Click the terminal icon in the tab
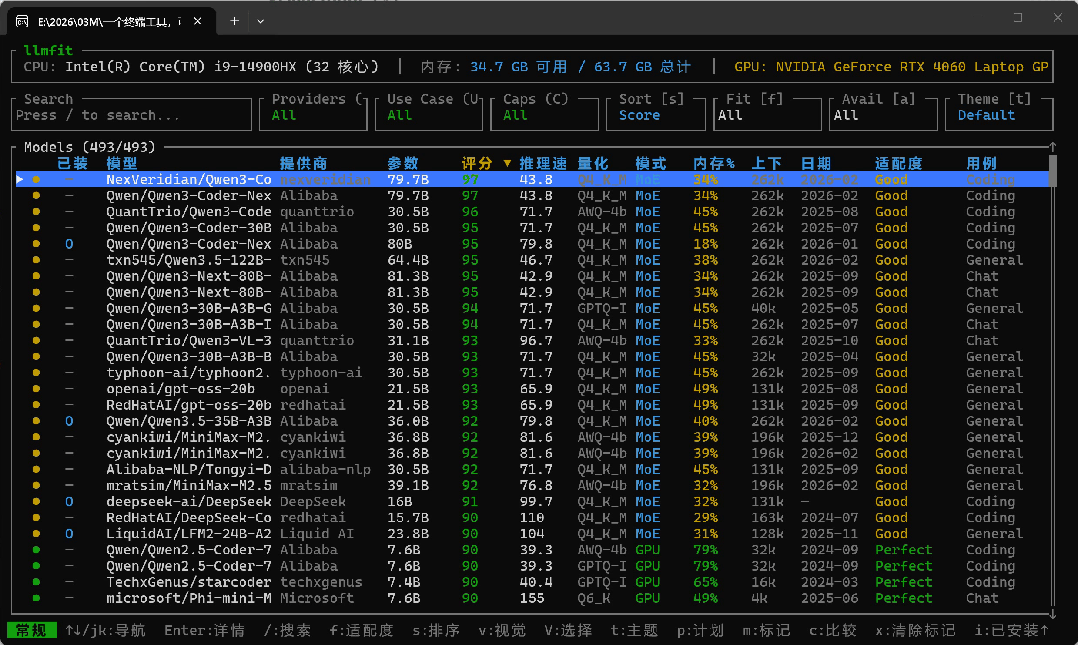This screenshot has width=1079, height=646. [22, 21]
